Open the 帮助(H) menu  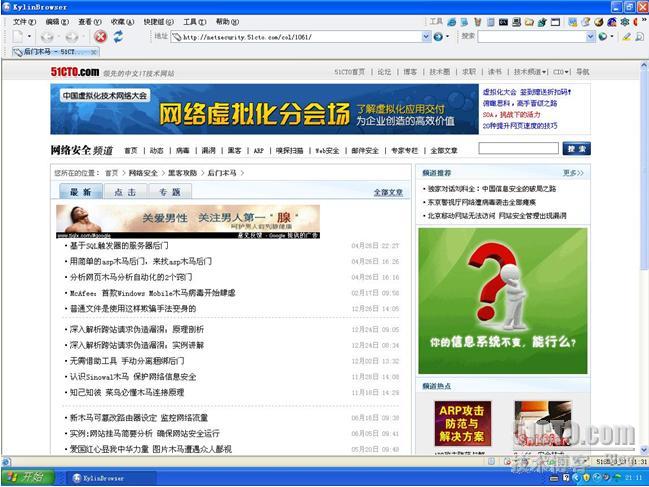click(x=227, y=22)
